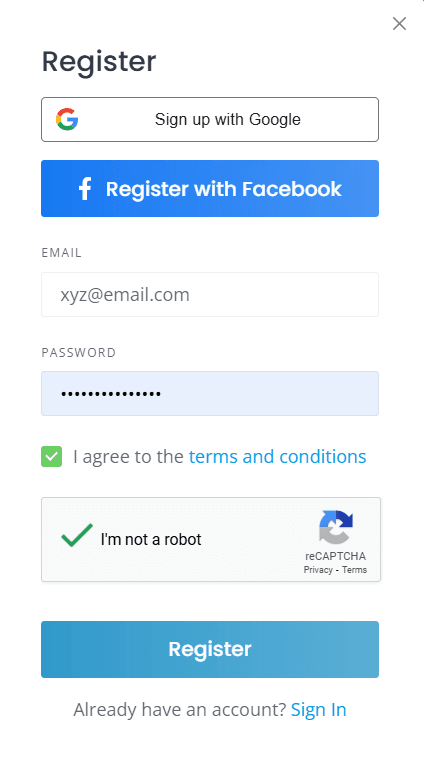Click the Facebook f logo icon
This screenshot has height=765, width=424.
(x=85, y=189)
